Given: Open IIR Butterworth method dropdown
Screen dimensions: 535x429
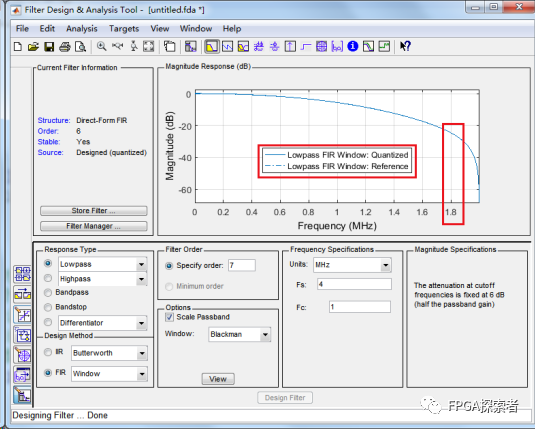Looking at the screenshot, I should [x=142, y=353].
